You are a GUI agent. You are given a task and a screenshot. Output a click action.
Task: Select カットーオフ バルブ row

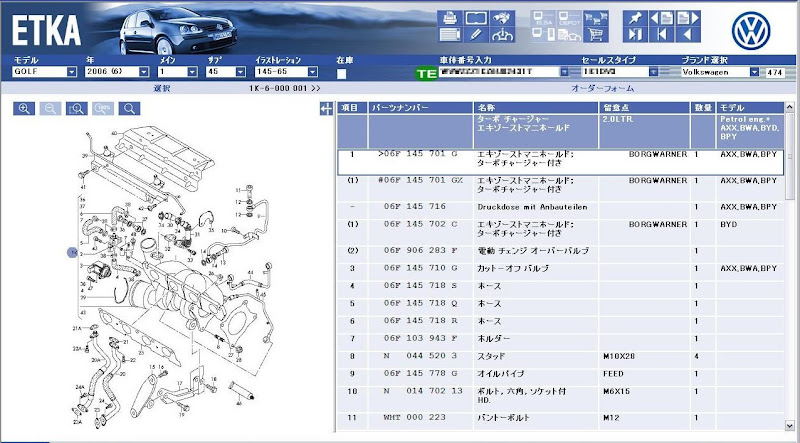(x=560, y=272)
